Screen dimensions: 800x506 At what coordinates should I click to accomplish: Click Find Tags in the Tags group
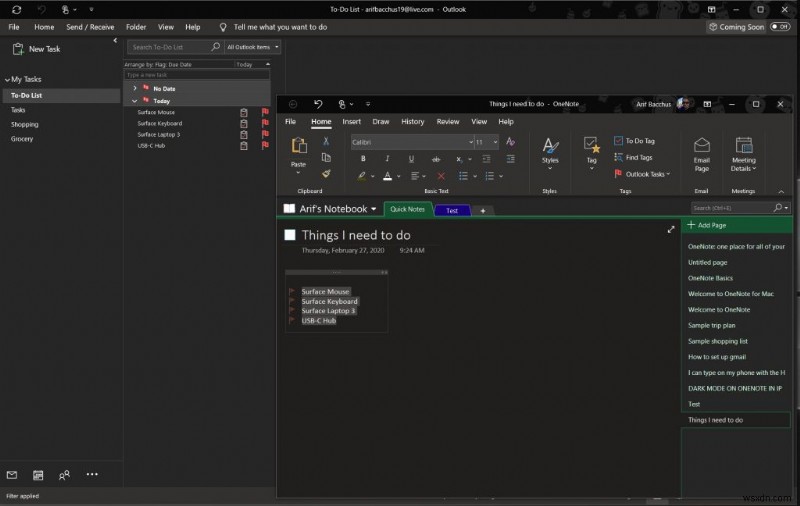click(x=638, y=157)
